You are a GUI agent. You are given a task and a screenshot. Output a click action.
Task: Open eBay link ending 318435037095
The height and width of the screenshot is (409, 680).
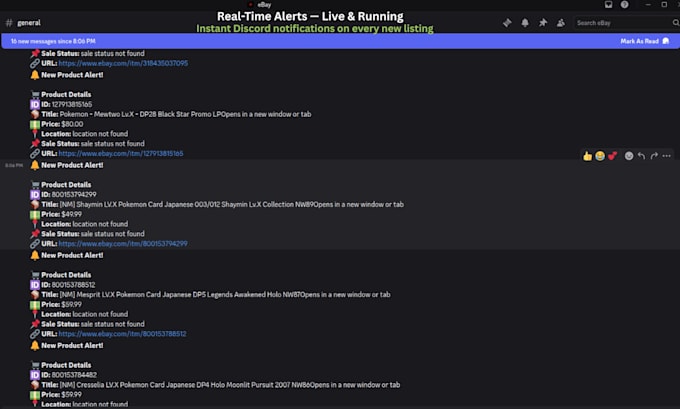click(x=123, y=63)
